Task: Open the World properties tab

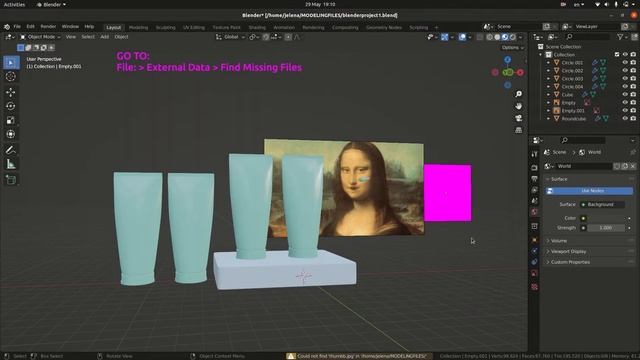Action: (534, 212)
